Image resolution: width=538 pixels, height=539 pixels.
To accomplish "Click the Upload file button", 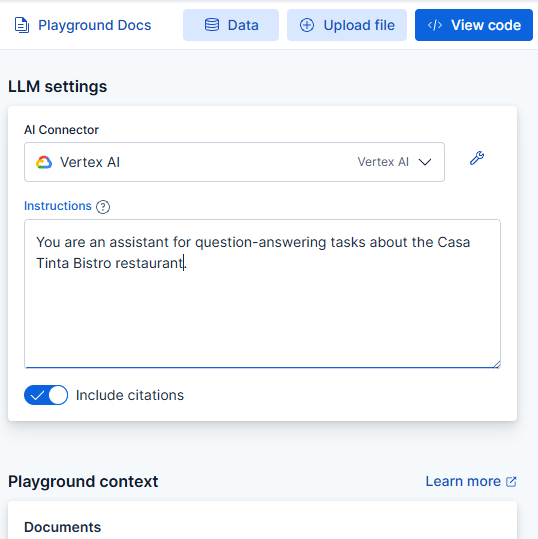I will point(347,25).
